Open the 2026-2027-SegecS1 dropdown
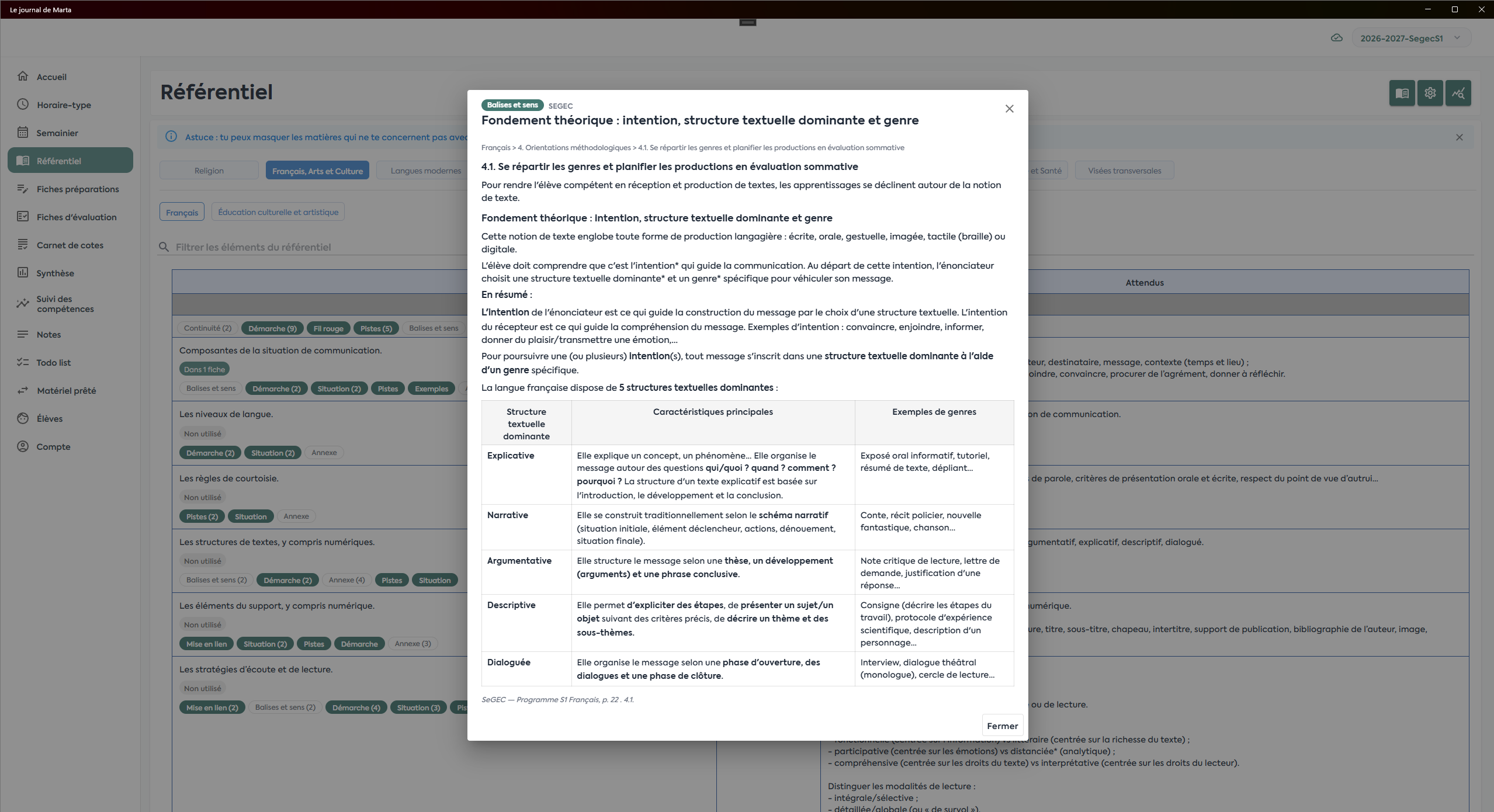 point(1411,38)
